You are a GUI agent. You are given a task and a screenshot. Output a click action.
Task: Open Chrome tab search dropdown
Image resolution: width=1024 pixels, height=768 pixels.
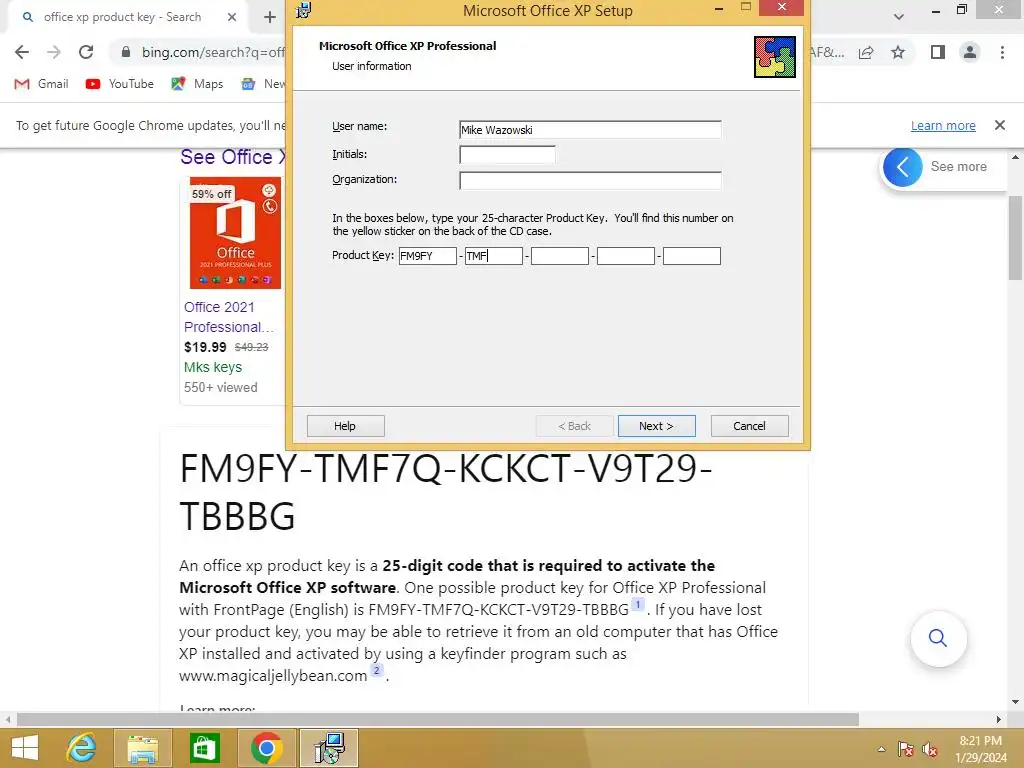tap(899, 17)
